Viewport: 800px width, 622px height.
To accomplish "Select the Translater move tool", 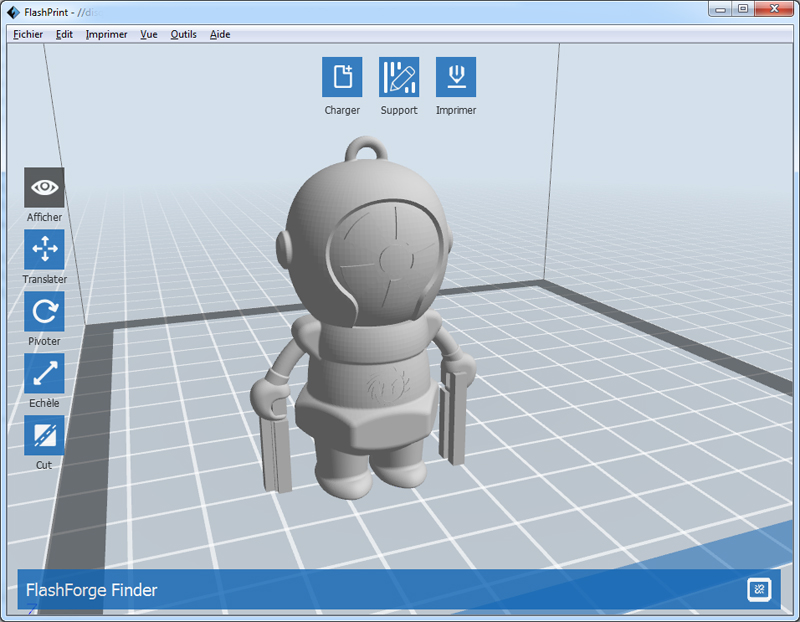I will (44, 249).
